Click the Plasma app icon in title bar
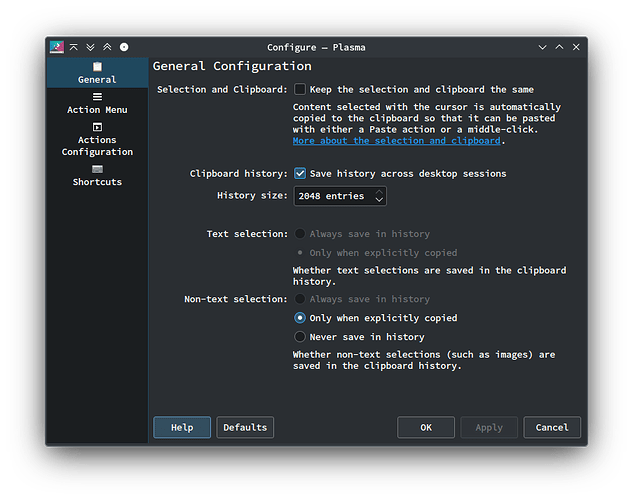This screenshot has height=500, width=633. click(x=57, y=47)
